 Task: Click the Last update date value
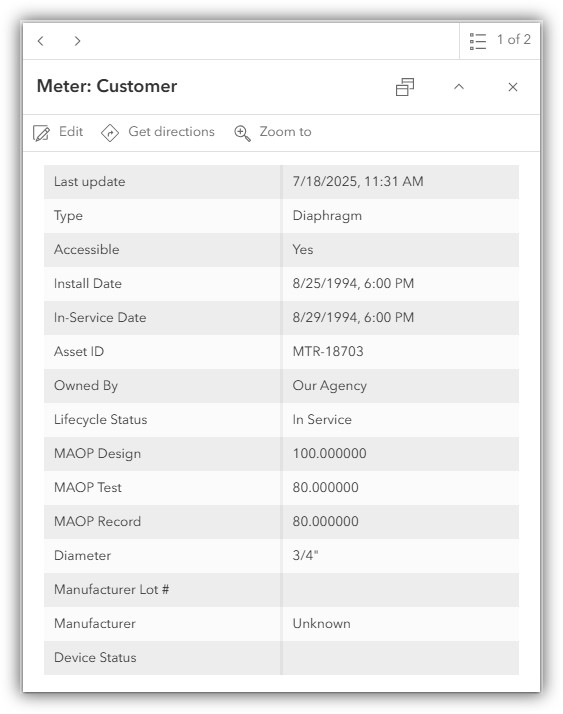(x=358, y=181)
